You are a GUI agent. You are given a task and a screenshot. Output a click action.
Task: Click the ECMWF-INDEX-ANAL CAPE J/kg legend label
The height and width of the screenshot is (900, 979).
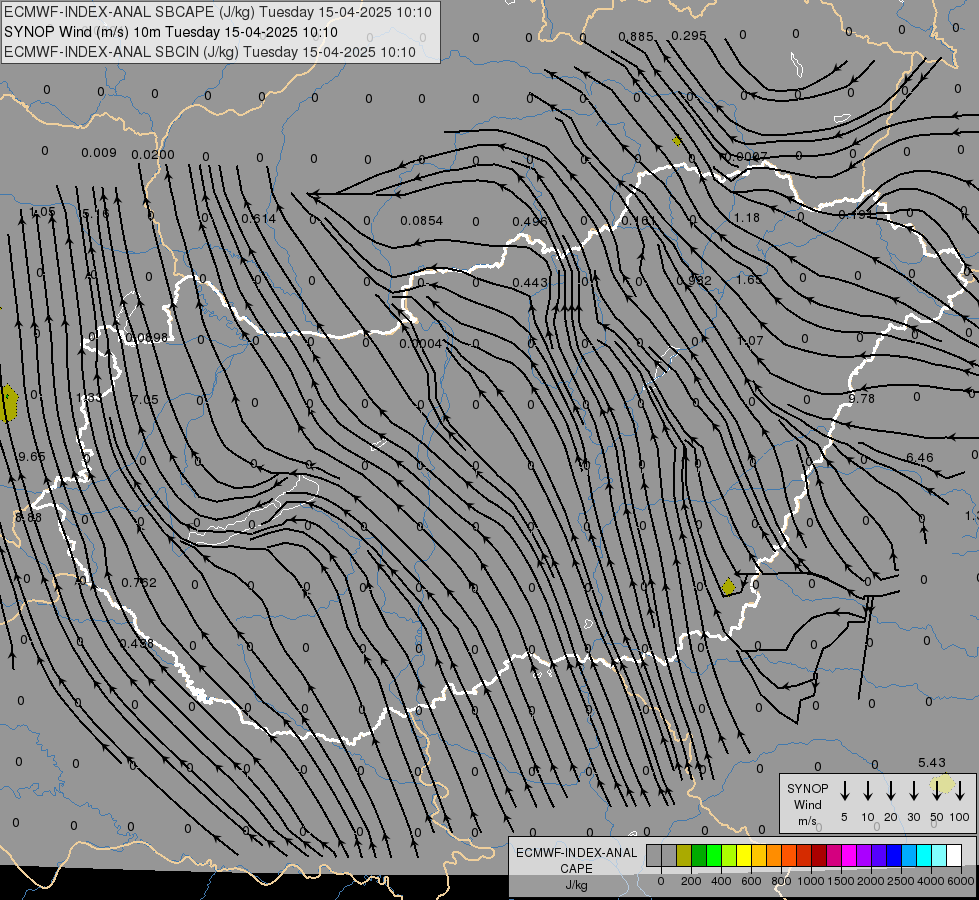(x=576, y=868)
